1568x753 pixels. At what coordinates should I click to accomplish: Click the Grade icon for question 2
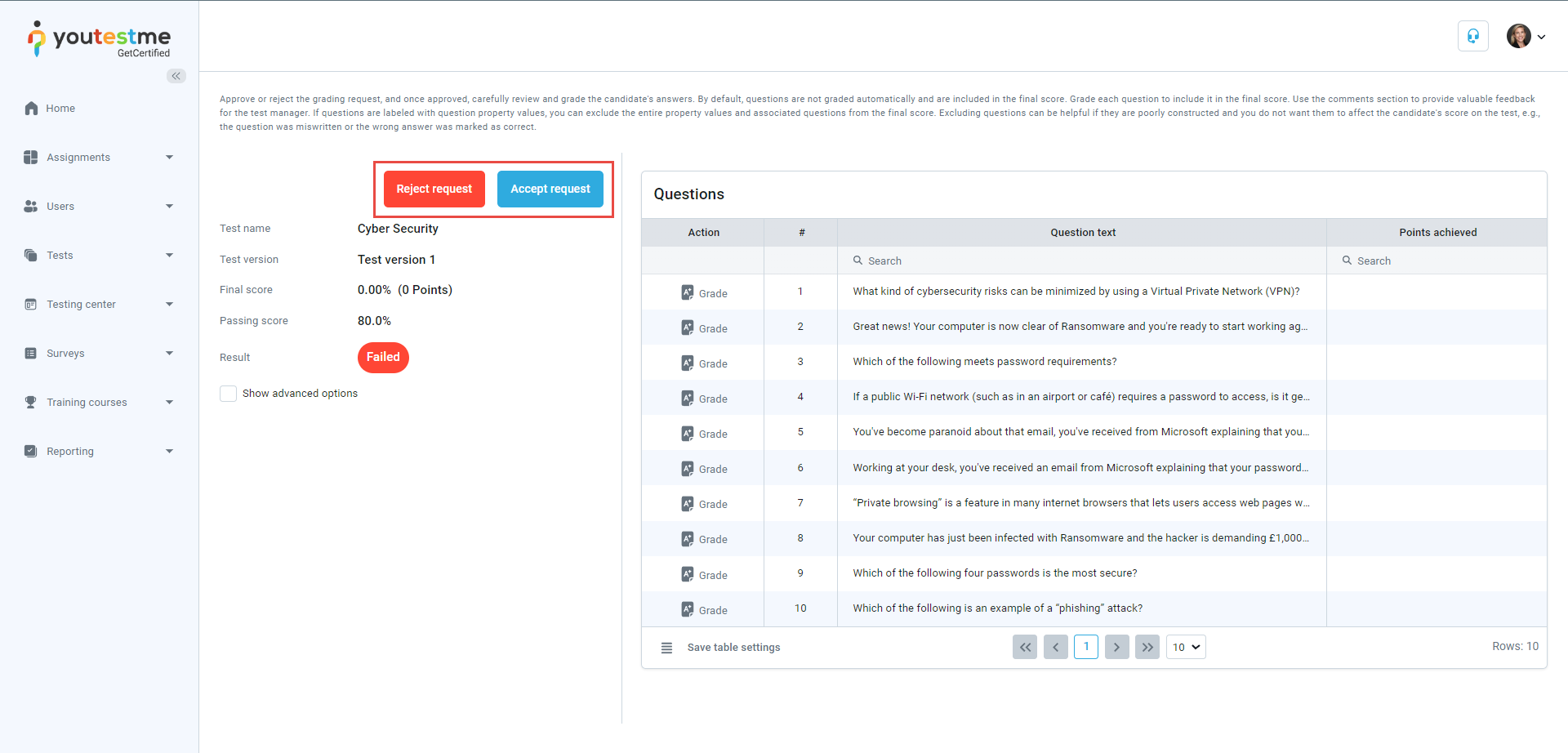(688, 327)
